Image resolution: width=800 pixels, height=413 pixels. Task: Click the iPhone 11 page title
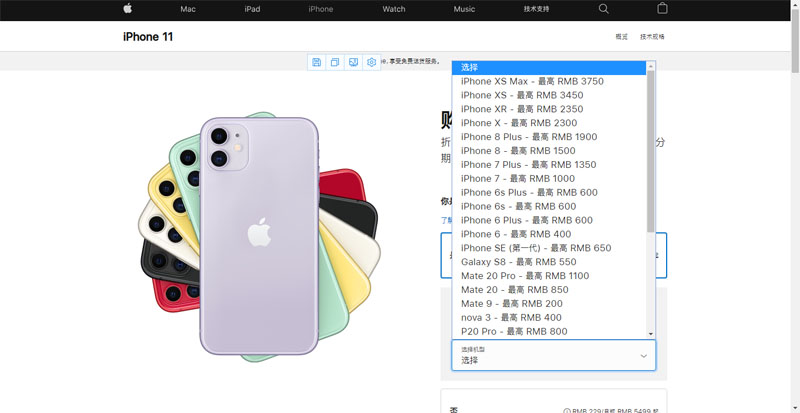point(148,37)
